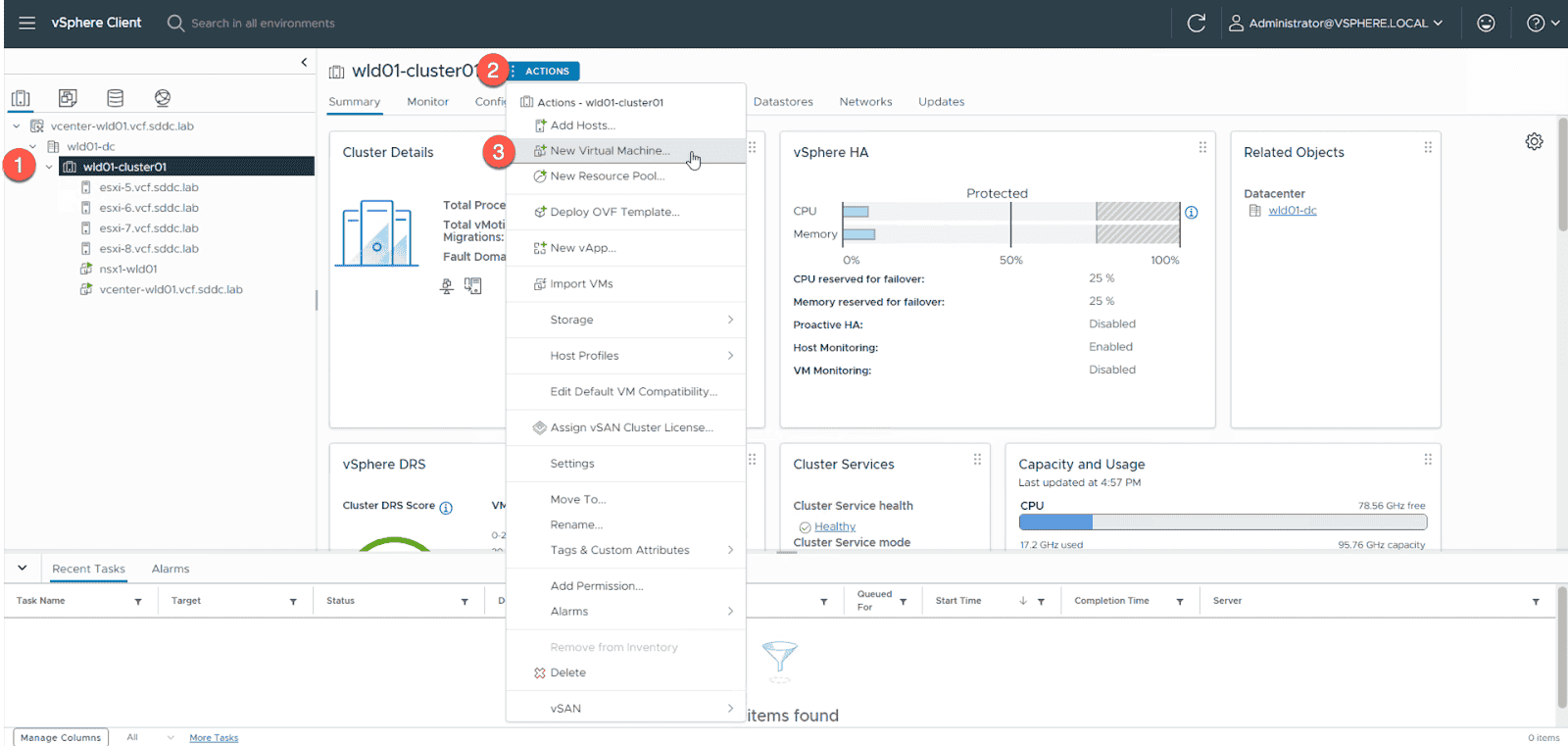Collapse the Recent Tasks bottom panel
Screen dimensions: 1568x746
pos(23,569)
